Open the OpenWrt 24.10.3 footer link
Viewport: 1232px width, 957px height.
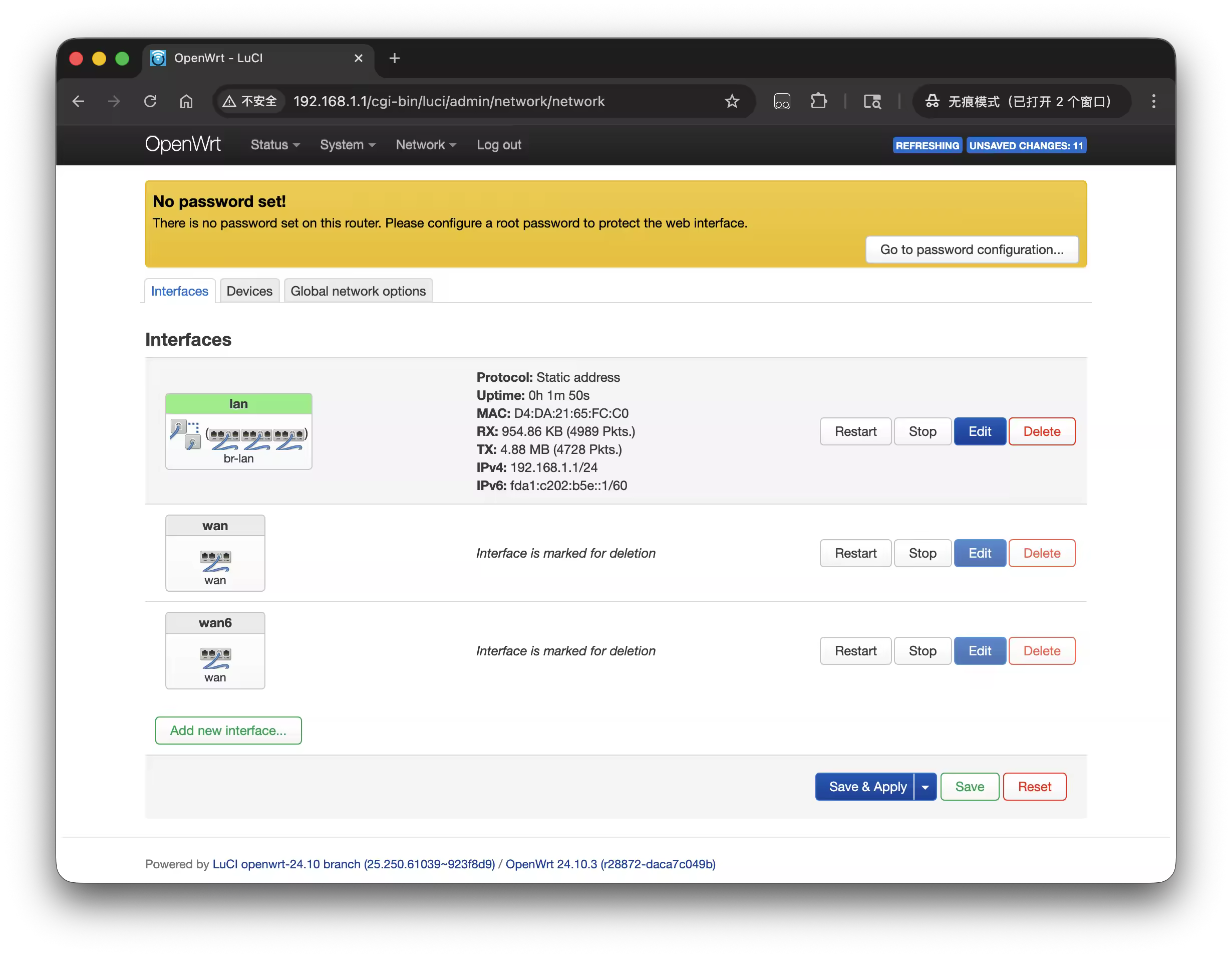[x=610, y=864]
